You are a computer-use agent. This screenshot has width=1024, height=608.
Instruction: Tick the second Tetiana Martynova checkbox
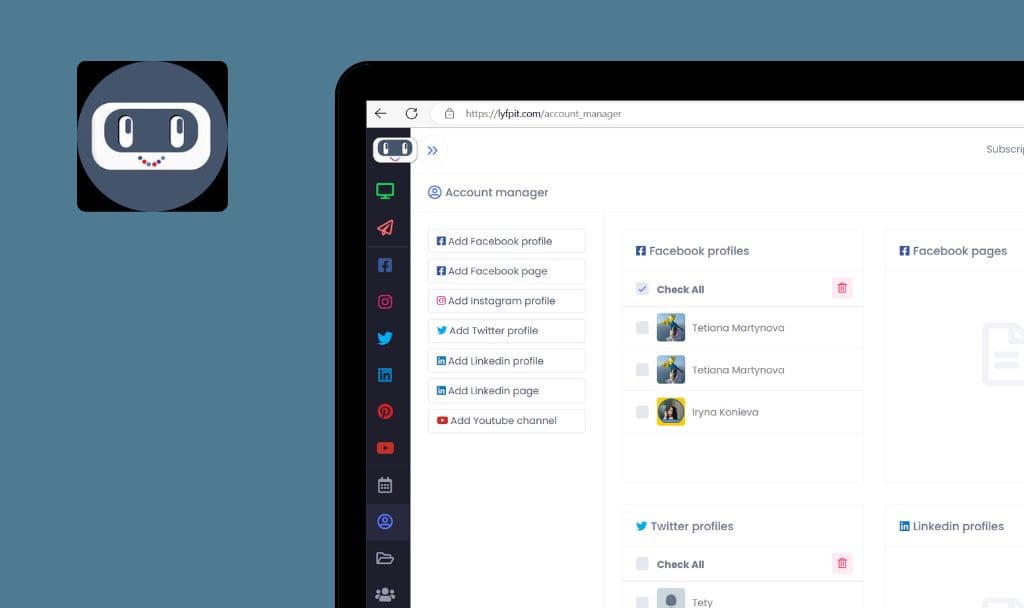[643, 370]
